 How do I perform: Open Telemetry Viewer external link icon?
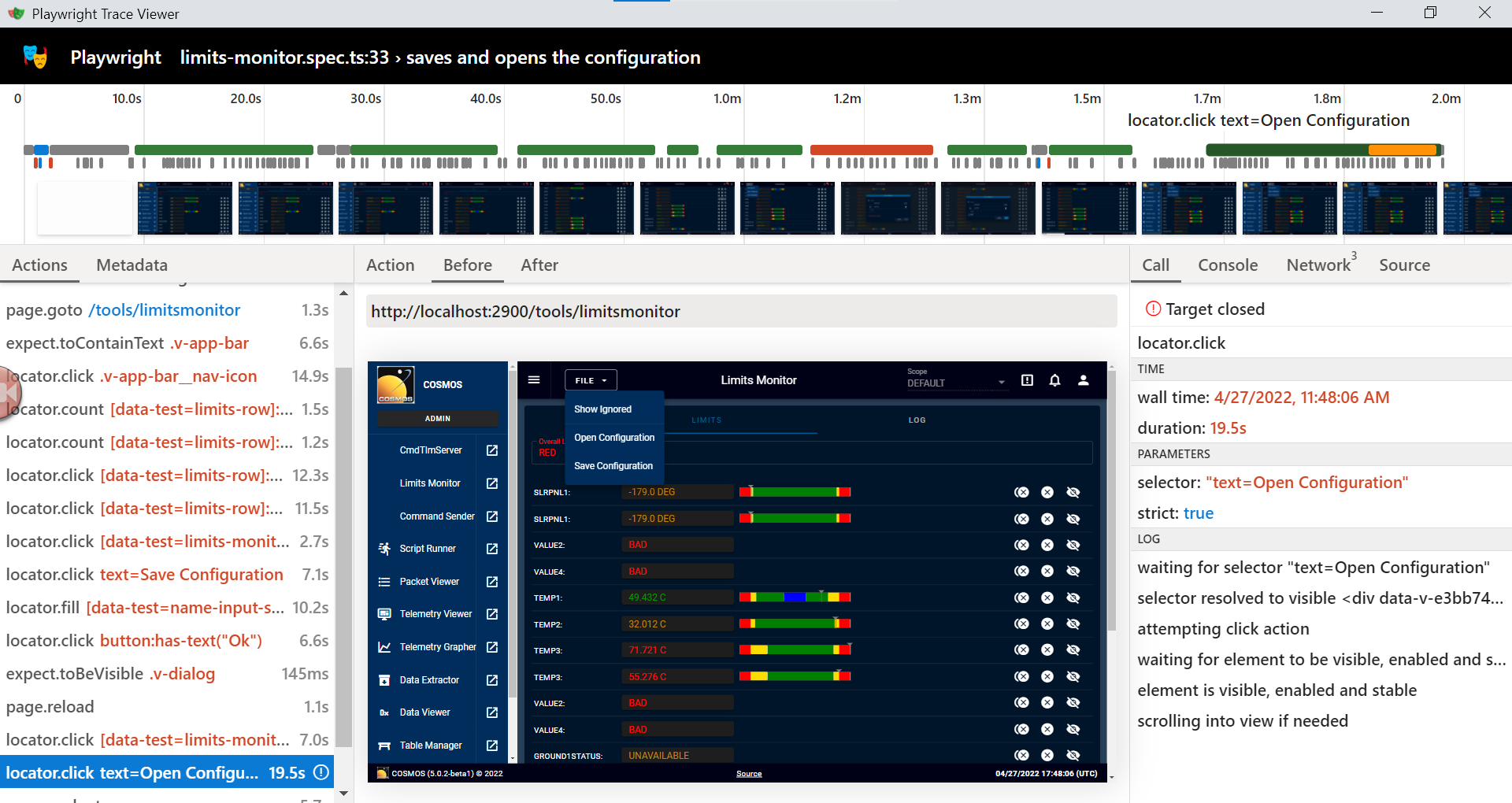(492, 614)
